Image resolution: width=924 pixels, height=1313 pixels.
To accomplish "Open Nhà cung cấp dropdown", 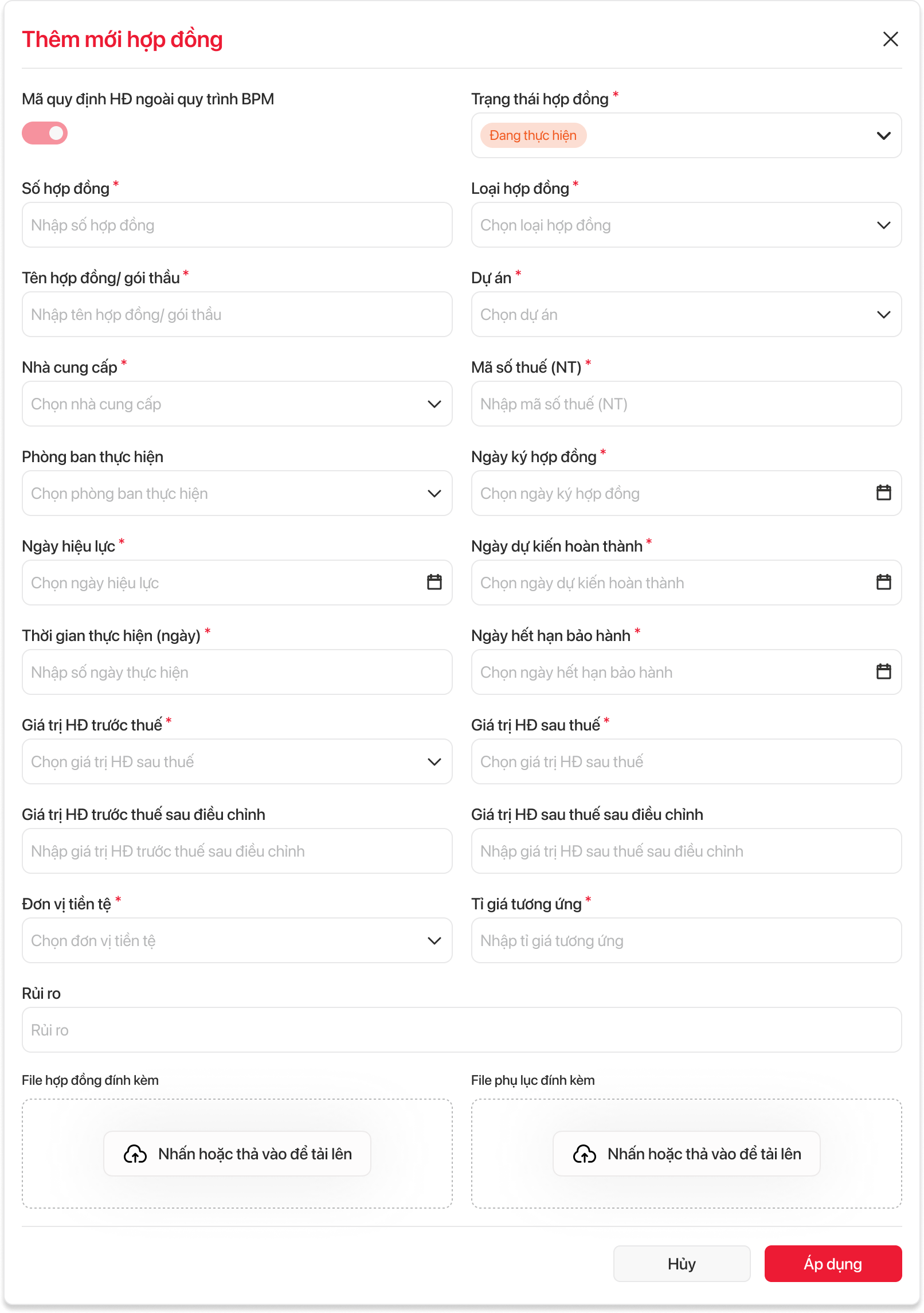I will click(434, 404).
